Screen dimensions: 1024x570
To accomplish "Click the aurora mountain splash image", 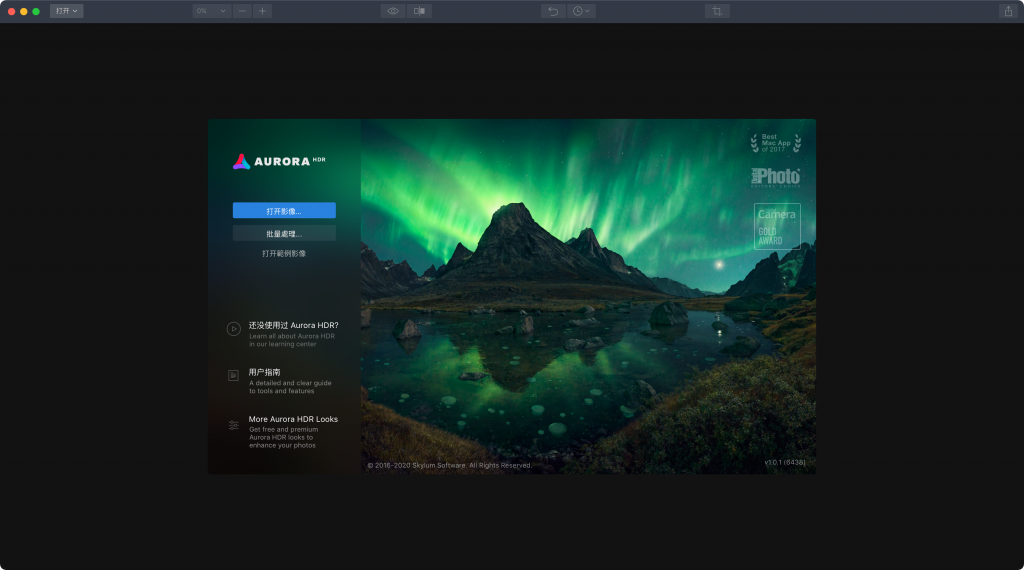I will point(588,296).
